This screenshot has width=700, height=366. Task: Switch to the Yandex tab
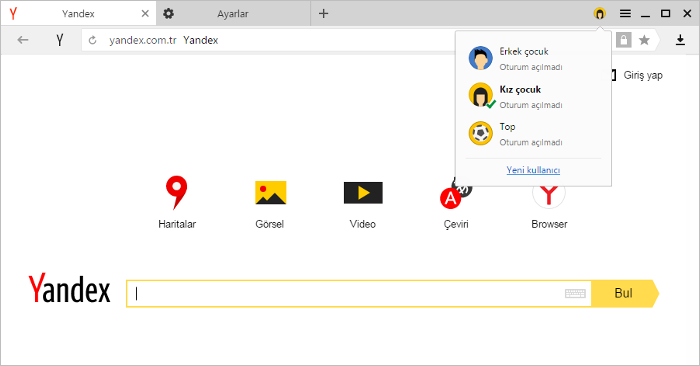click(78, 14)
